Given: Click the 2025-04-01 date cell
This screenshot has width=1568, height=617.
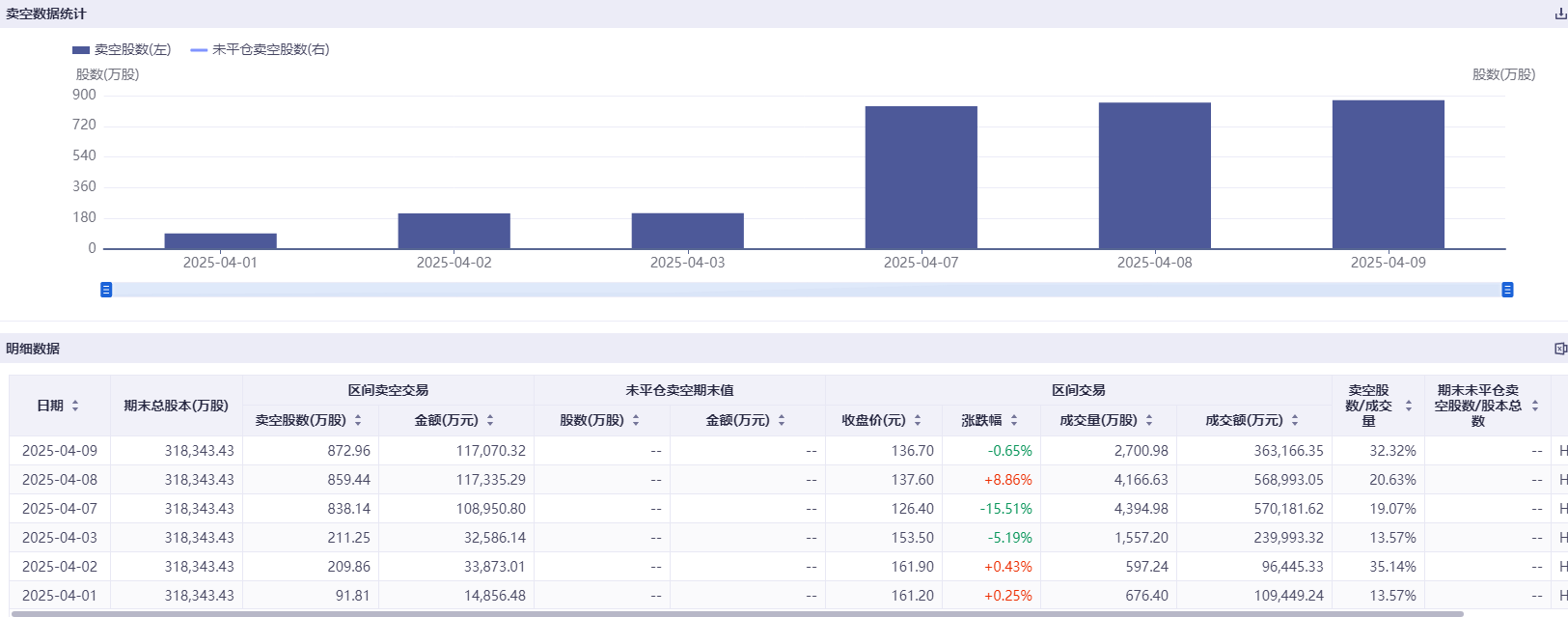Looking at the screenshot, I should tap(60, 596).
